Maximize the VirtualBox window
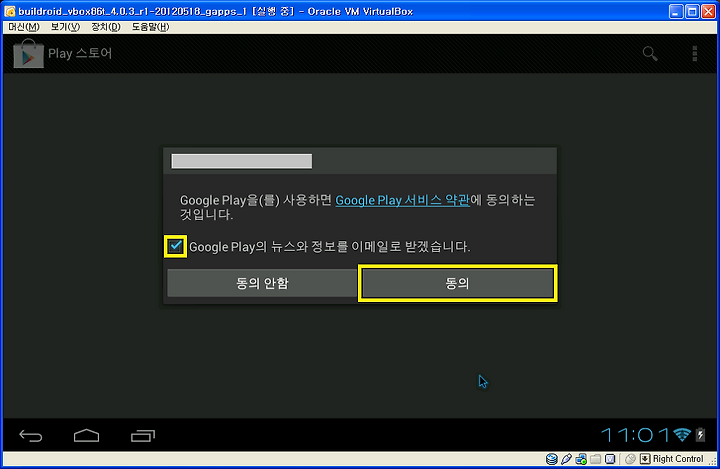Viewport: 720px width, 469px height. 692,11
